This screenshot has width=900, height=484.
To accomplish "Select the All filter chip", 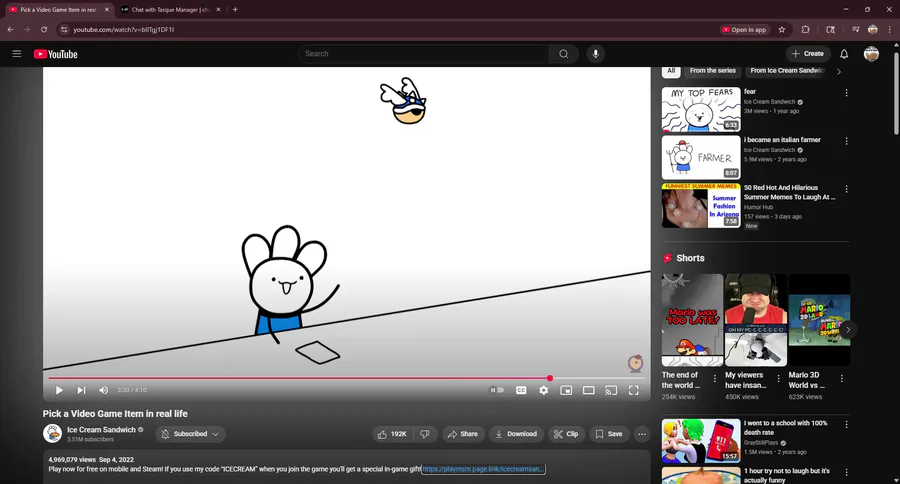I will (x=671, y=71).
